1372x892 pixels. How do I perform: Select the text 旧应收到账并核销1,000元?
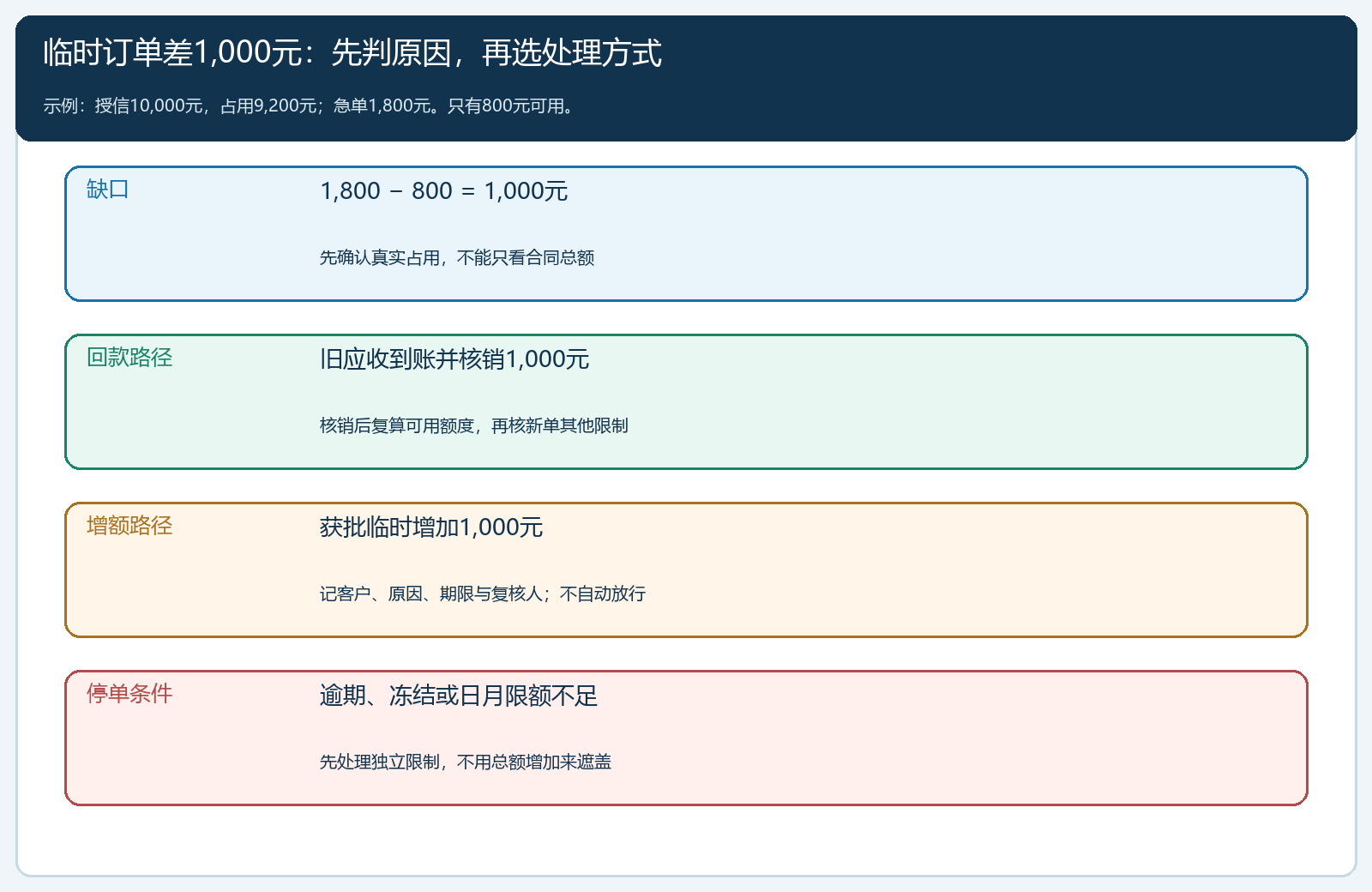click(x=454, y=359)
